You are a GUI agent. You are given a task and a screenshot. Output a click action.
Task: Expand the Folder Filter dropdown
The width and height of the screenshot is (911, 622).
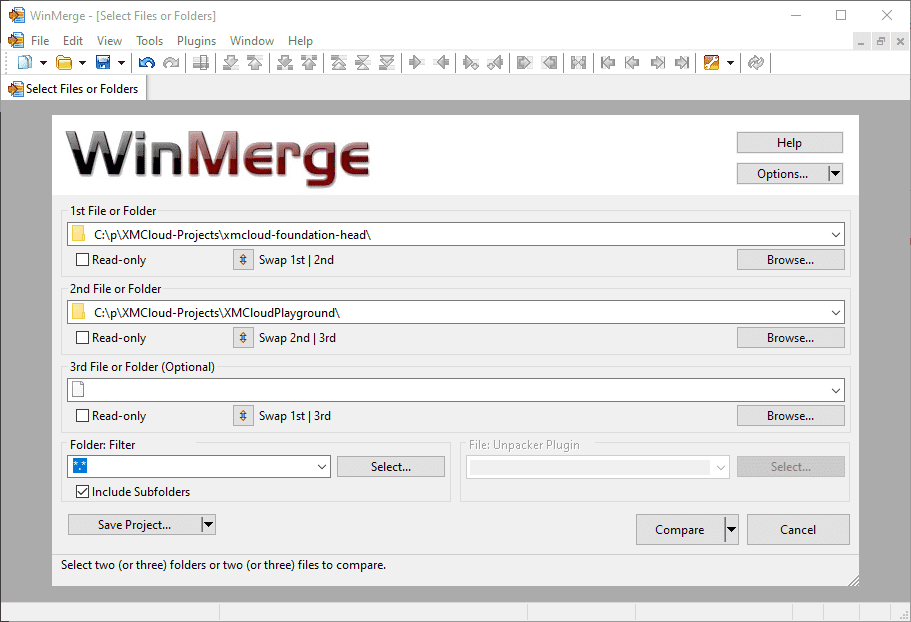tap(321, 467)
